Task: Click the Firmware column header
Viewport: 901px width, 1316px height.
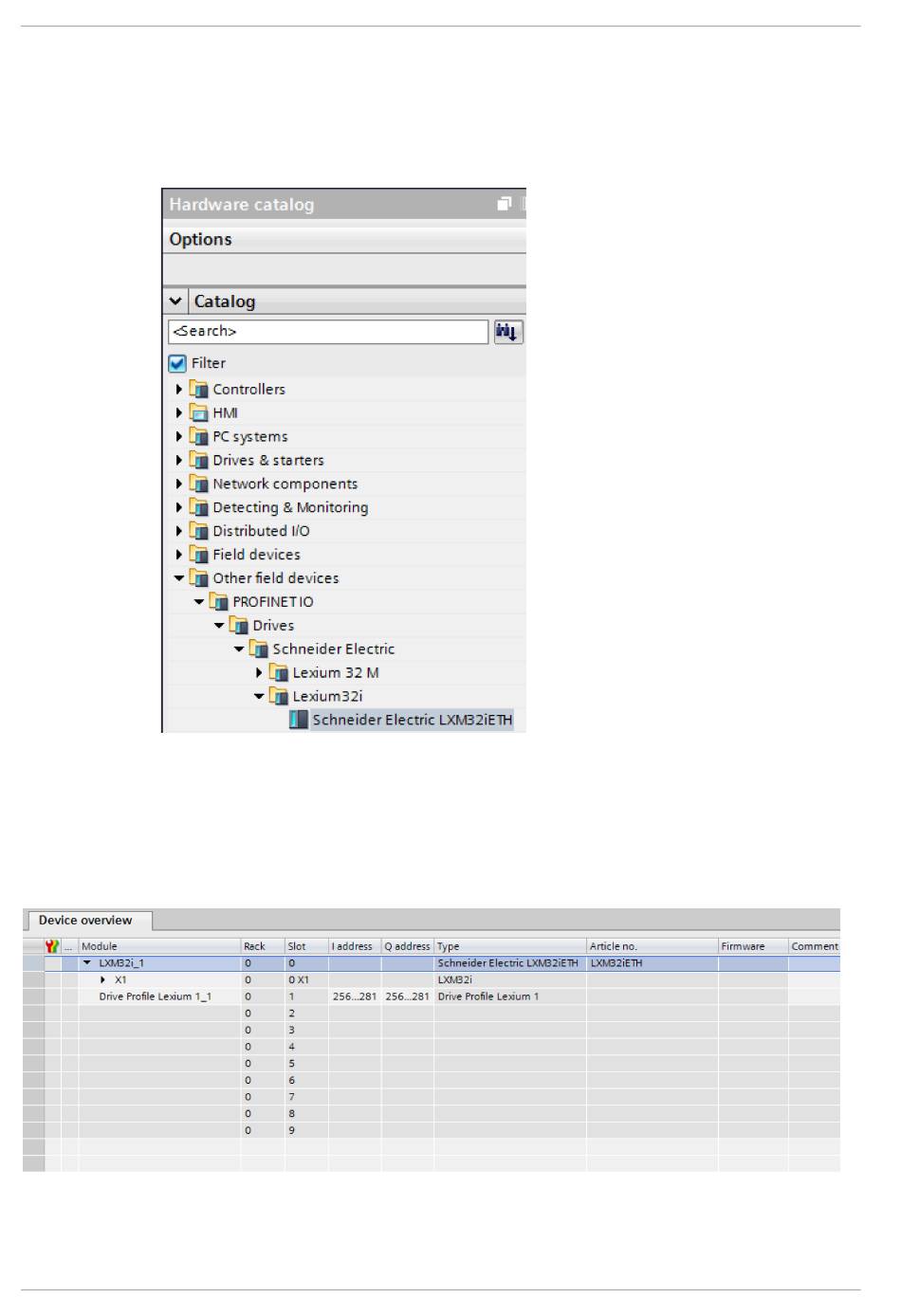Action: pyautogui.click(x=753, y=946)
